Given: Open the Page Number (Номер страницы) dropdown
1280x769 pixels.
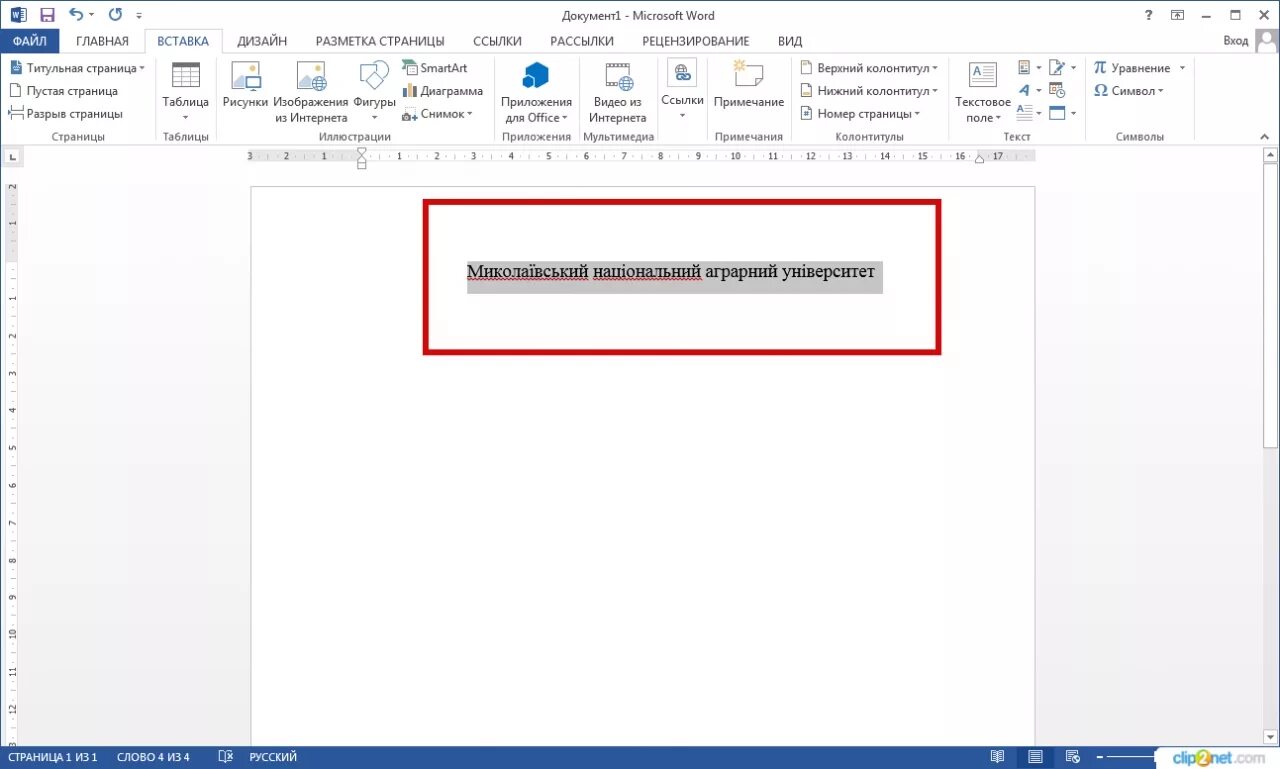Looking at the screenshot, I should pyautogui.click(x=860, y=114).
